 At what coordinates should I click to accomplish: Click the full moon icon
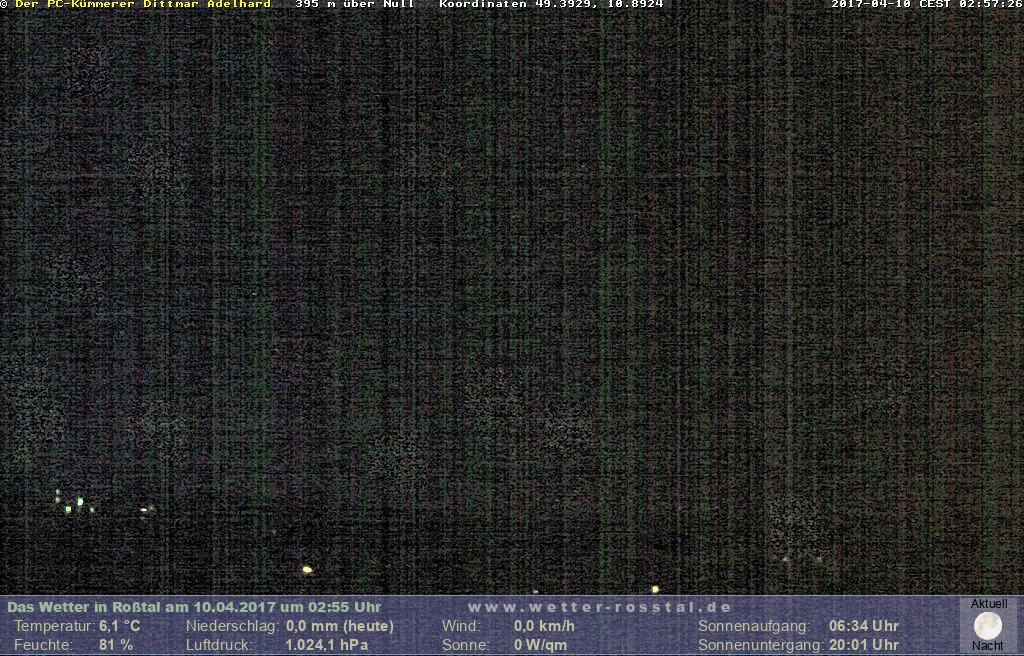[987, 626]
